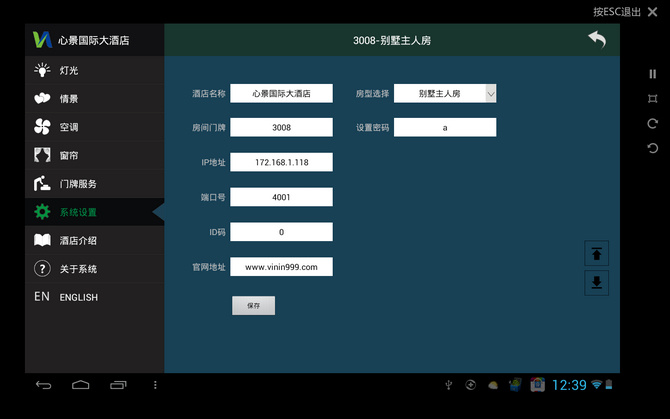Screen dimensions: 670x419
Task: Click the hotel logo at top left
Action: (42, 40)
